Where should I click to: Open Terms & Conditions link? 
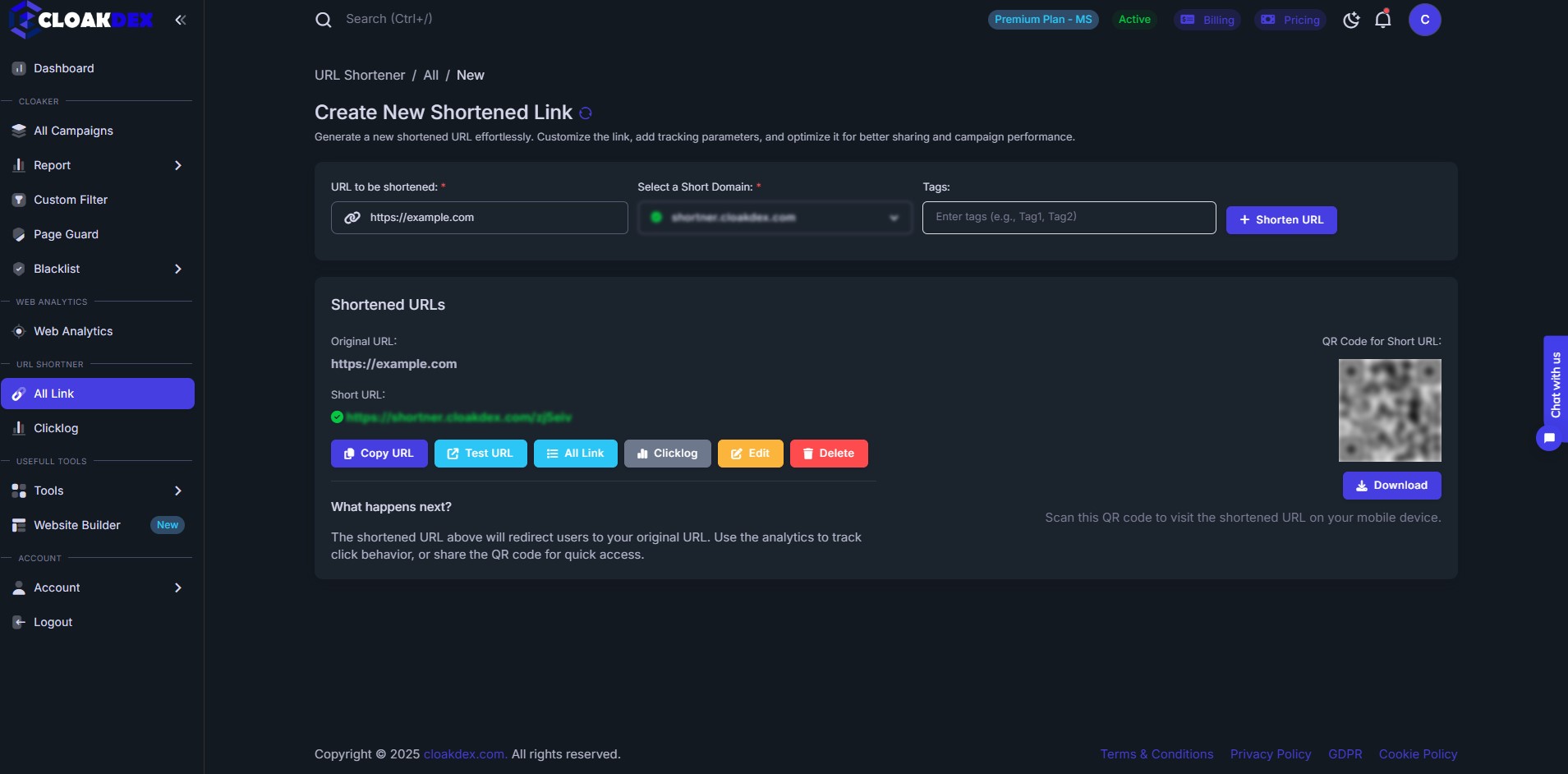click(x=1156, y=754)
